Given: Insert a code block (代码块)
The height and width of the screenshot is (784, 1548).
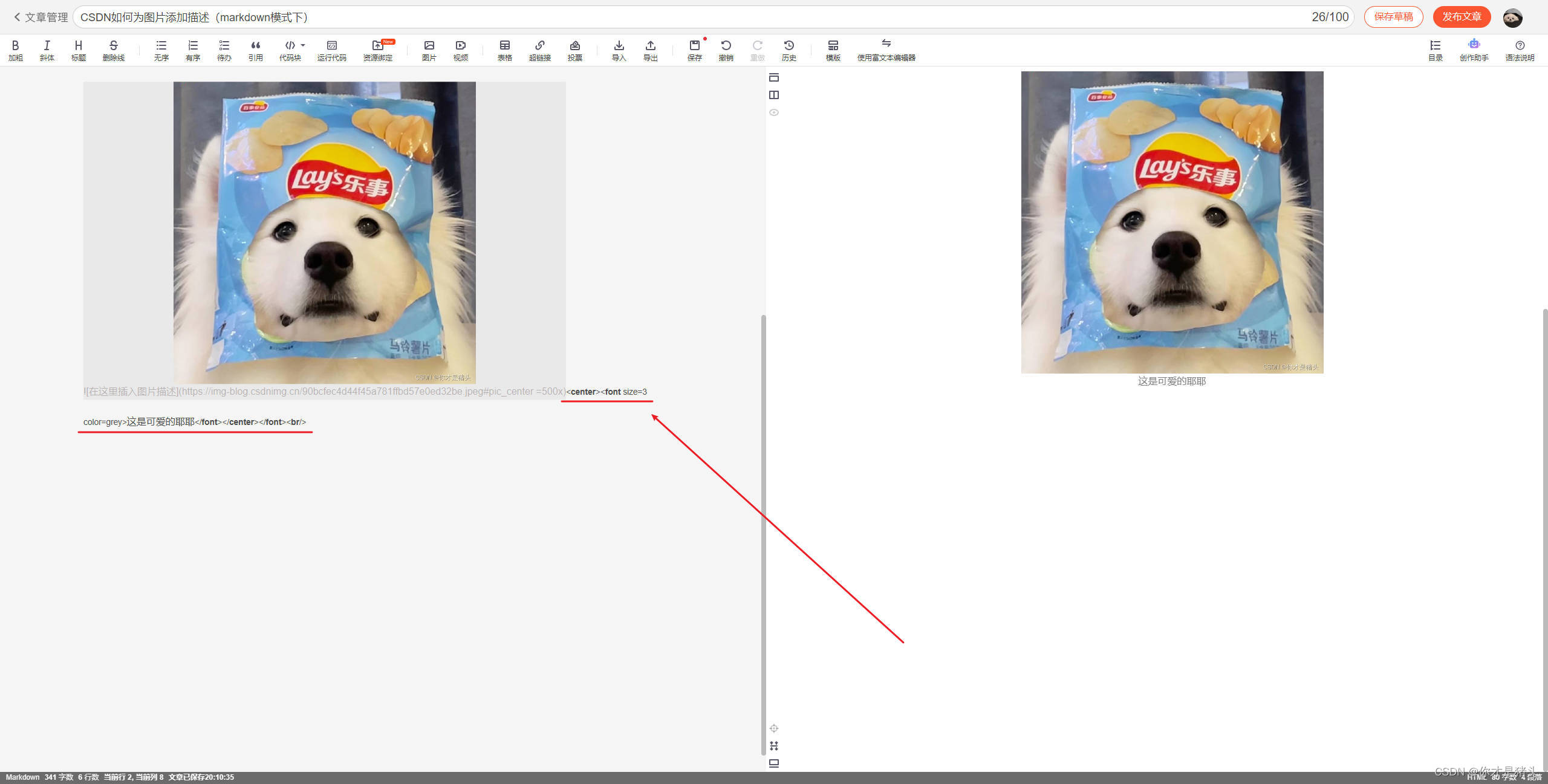Looking at the screenshot, I should [x=290, y=50].
